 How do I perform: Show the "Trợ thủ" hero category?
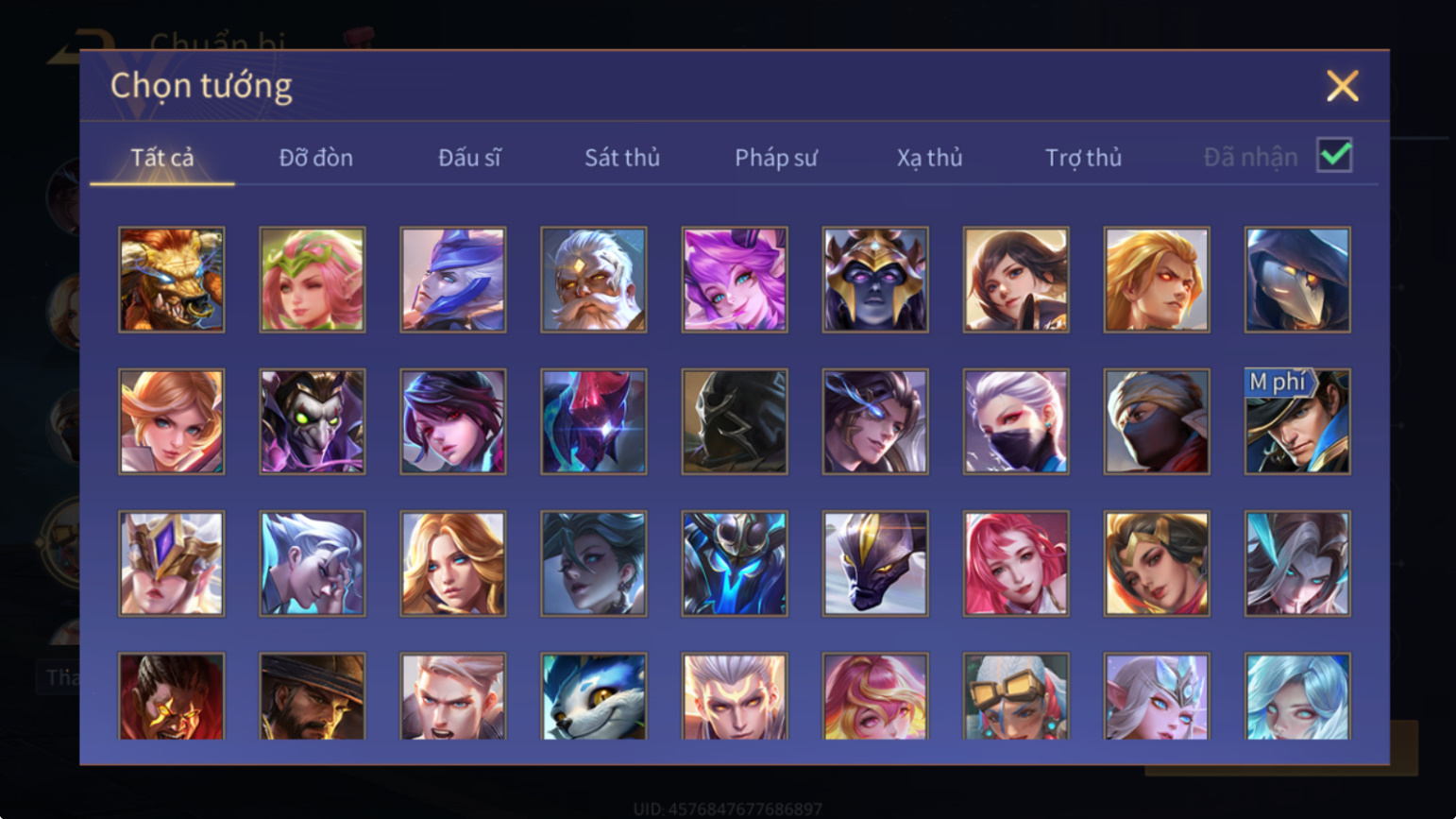coord(1083,158)
